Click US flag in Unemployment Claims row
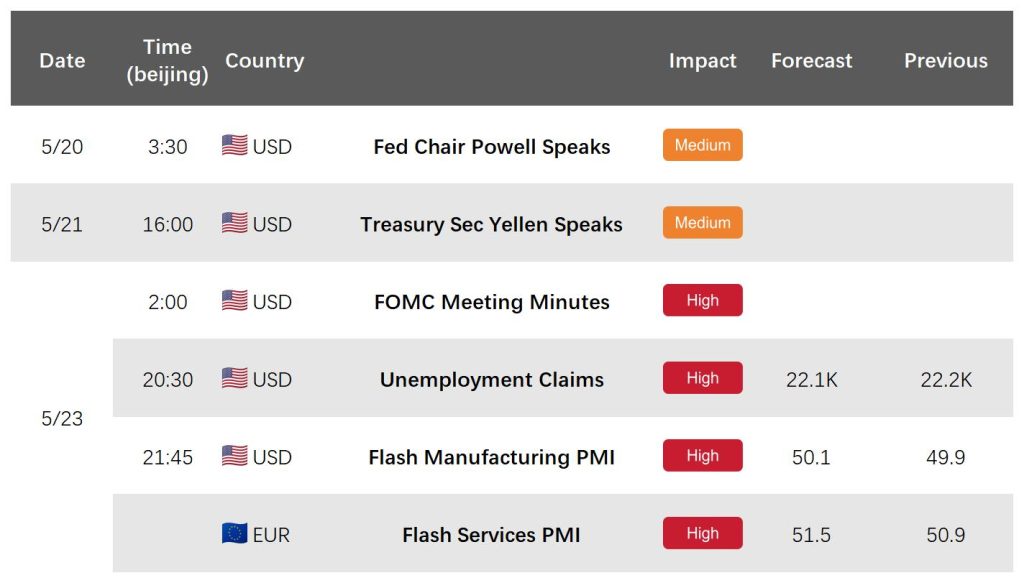1024x583 pixels. (x=234, y=378)
